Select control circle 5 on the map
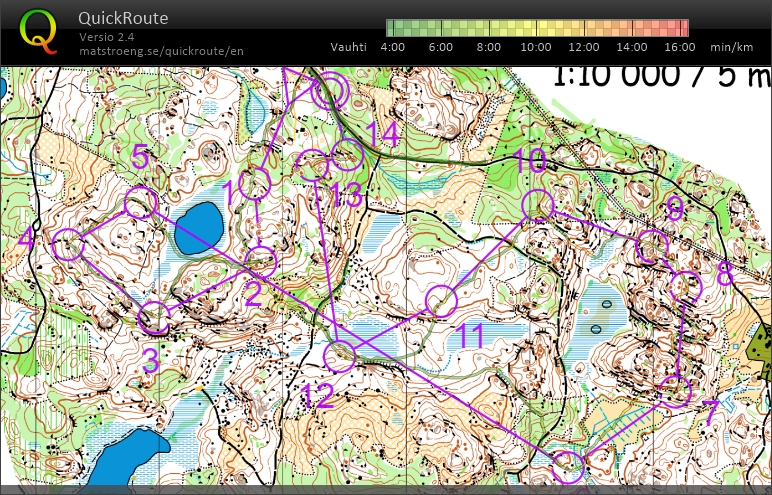The image size is (772, 495). (x=141, y=203)
